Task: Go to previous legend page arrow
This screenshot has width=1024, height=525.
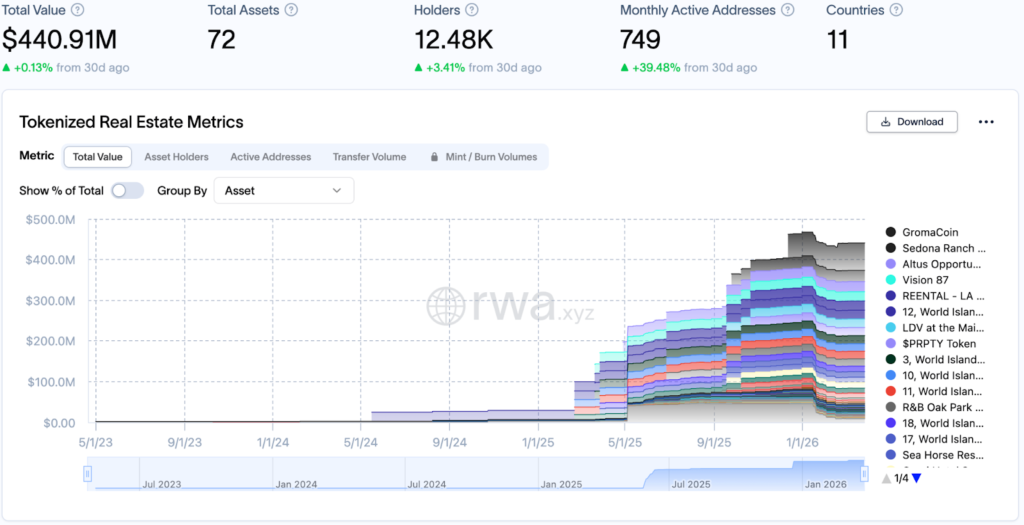Action: 886,479
